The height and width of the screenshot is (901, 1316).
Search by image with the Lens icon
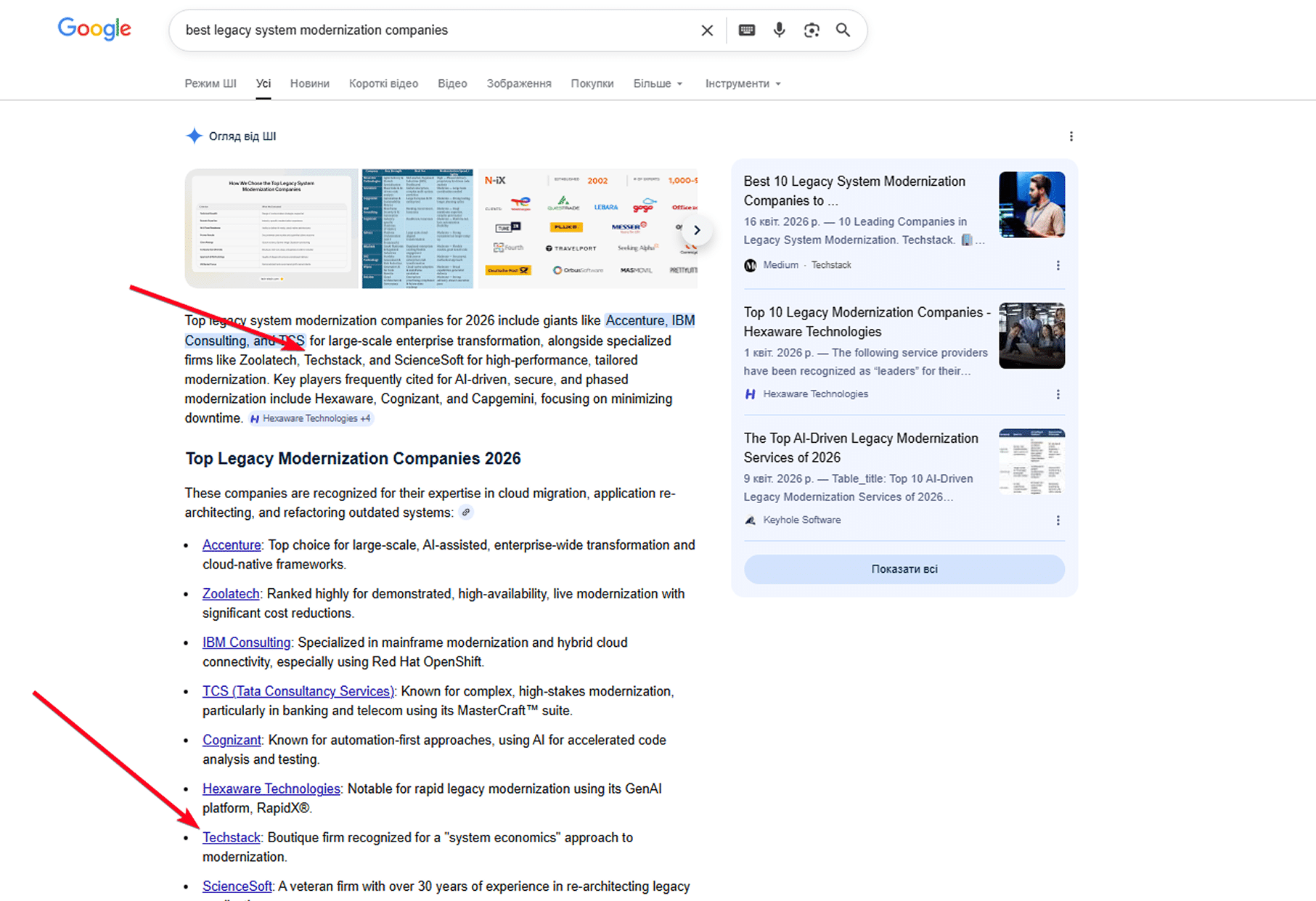pyautogui.click(x=812, y=30)
